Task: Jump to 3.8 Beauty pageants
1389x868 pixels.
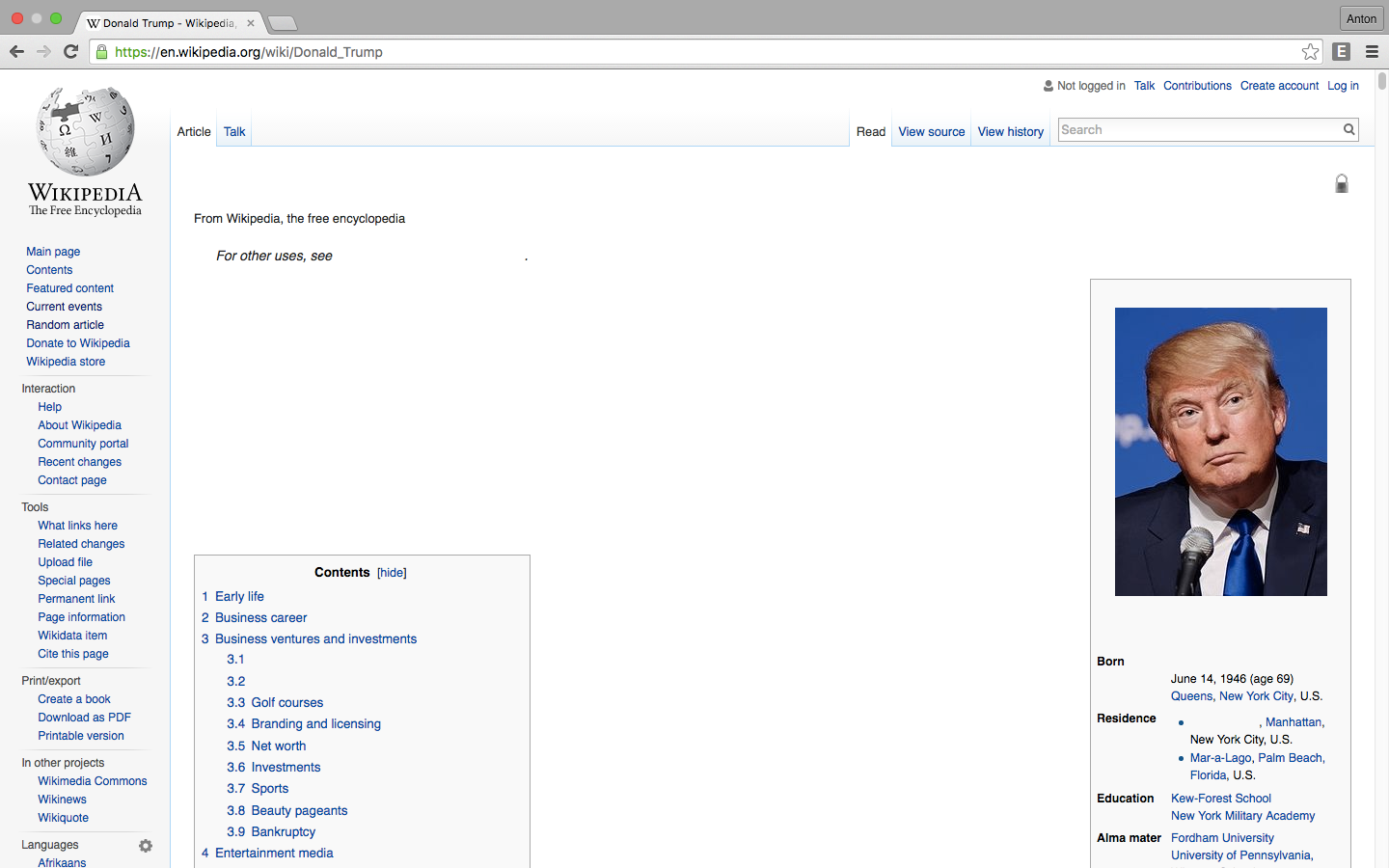Action: pos(287,811)
